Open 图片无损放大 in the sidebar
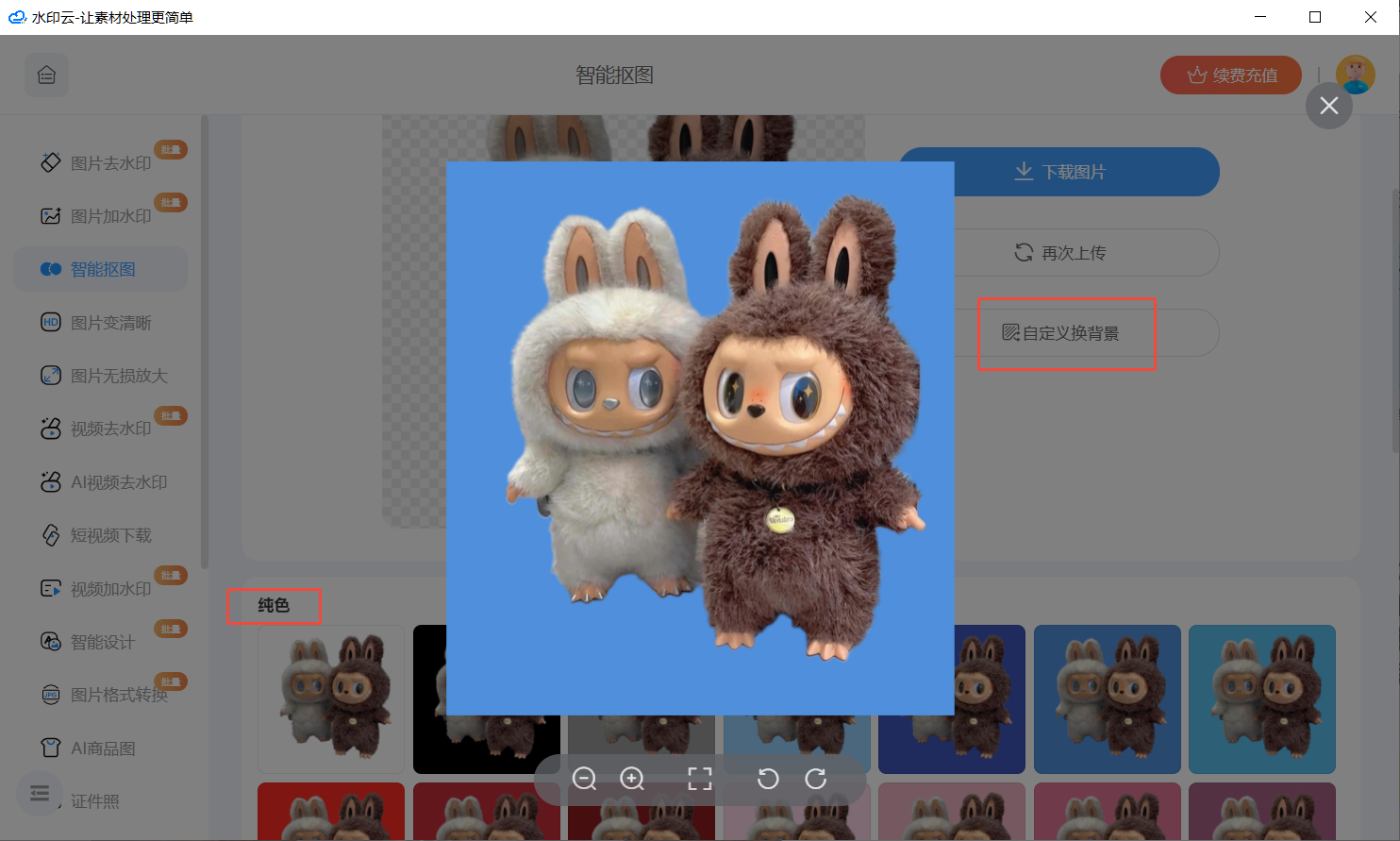The width and height of the screenshot is (1400, 841). pyautogui.click(x=101, y=376)
